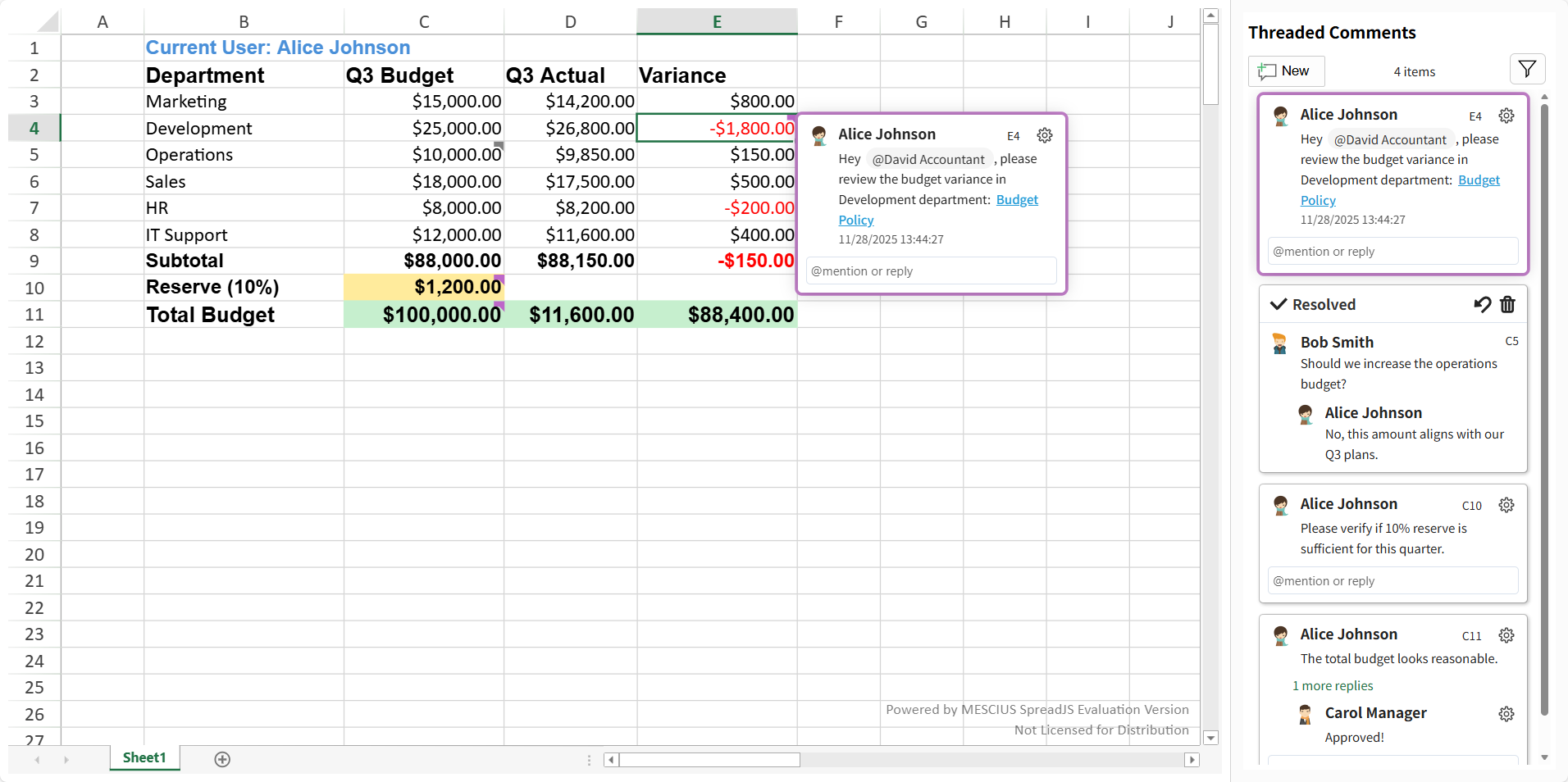Image resolution: width=1568 pixels, height=782 pixels.
Task: Click column E header
Action: 717,22
